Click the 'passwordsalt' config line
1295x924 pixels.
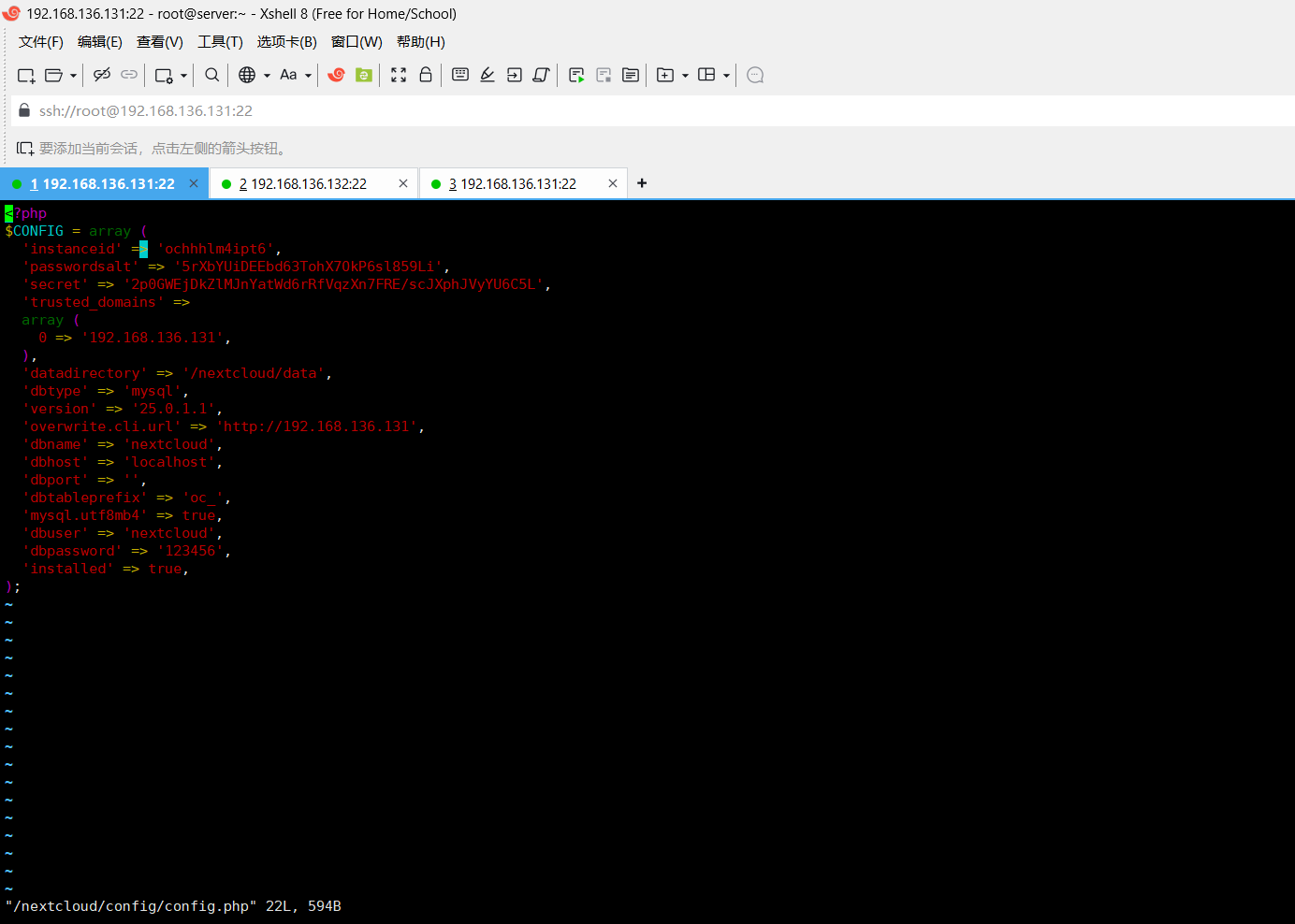237,267
